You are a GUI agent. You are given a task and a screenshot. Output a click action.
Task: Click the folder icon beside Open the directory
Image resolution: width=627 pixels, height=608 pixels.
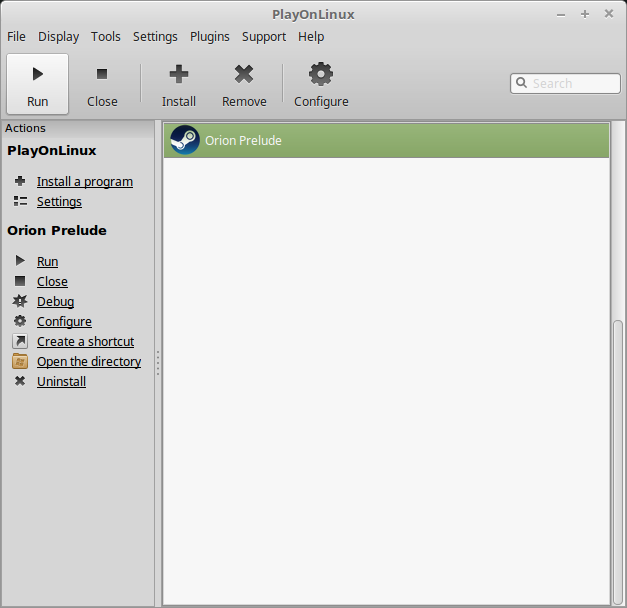click(x=20, y=361)
